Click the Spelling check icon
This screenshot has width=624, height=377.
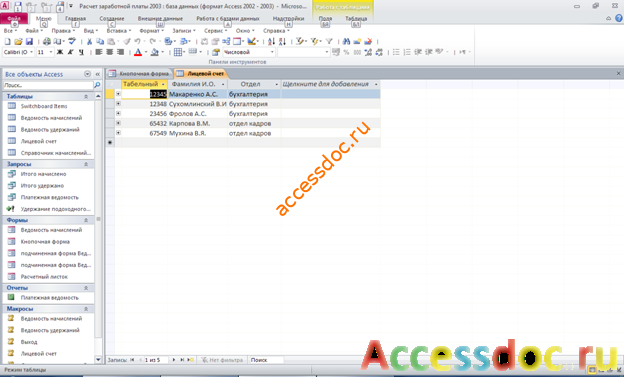coord(72,41)
